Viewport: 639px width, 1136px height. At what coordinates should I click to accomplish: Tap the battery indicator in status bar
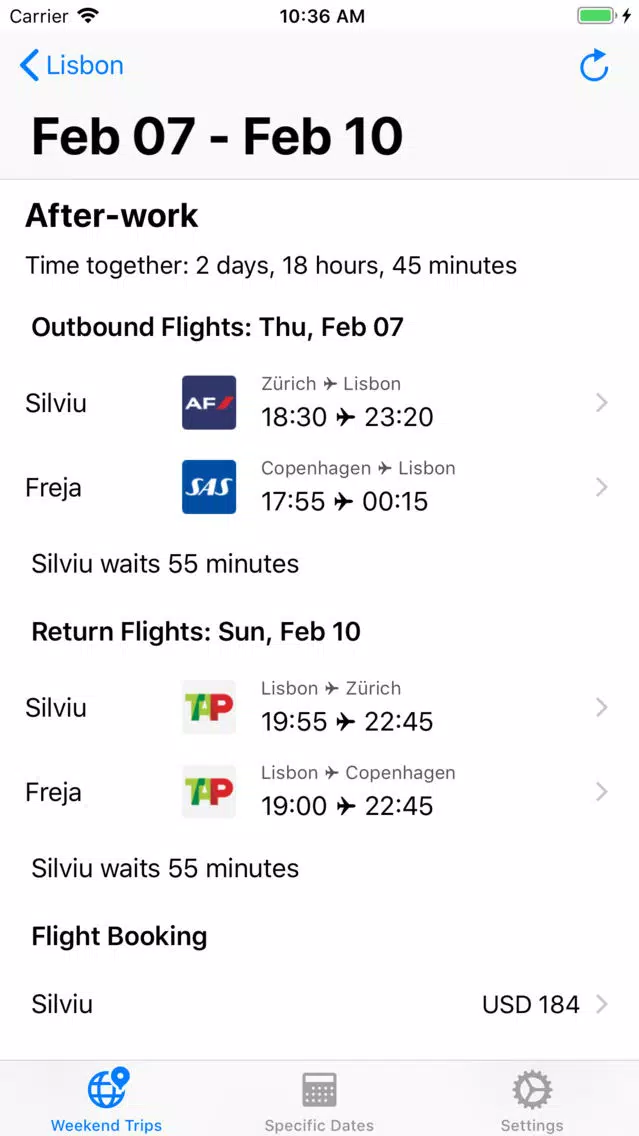point(598,16)
